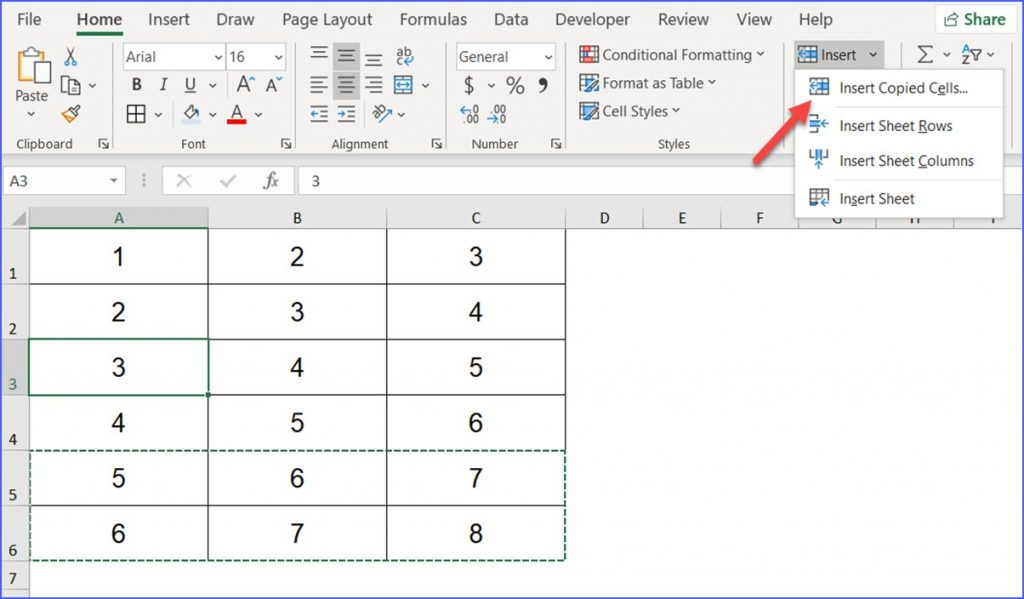Switch to the Draw tab
The height and width of the screenshot is (599, 1024).
[235, 20]
